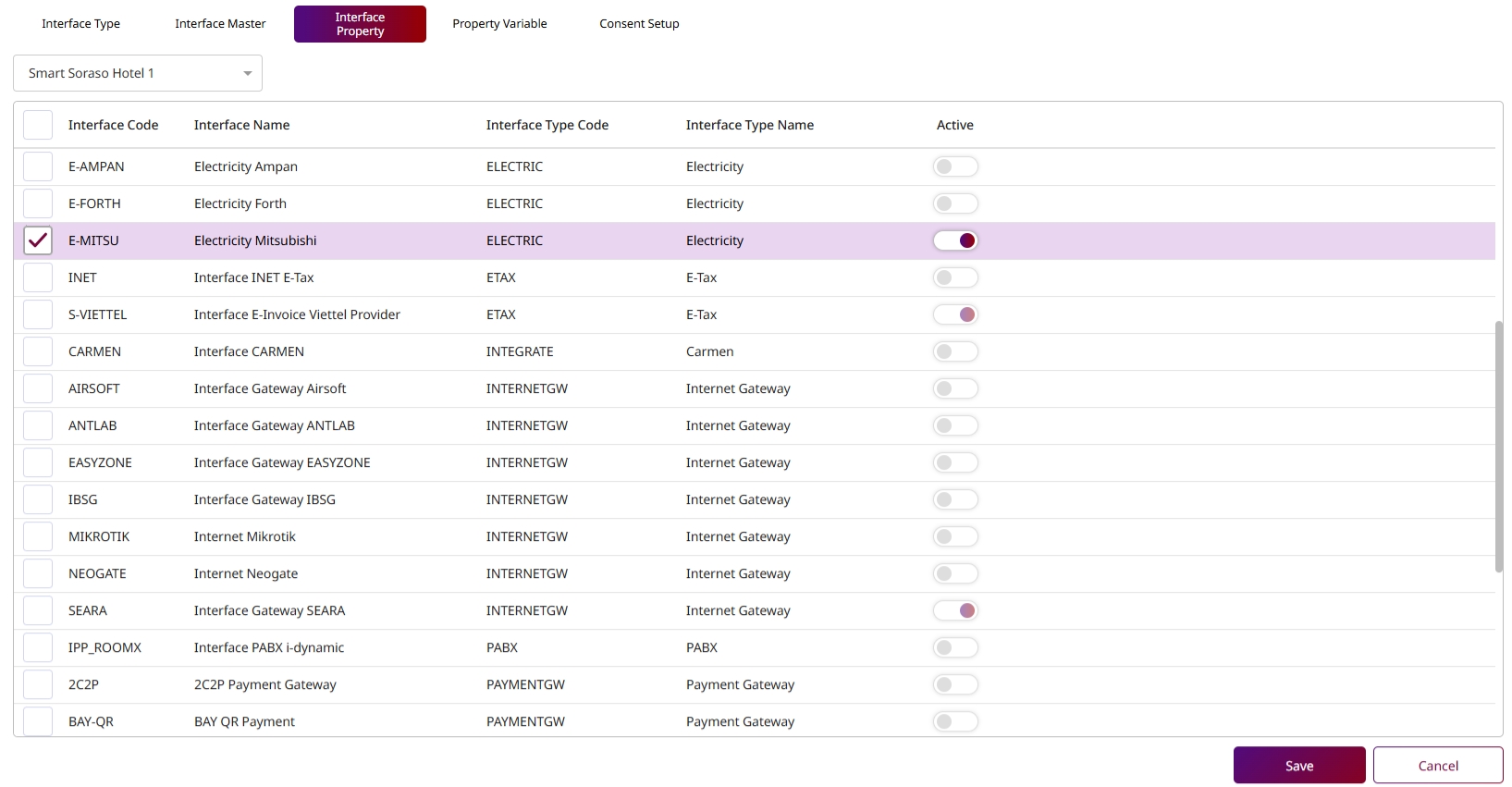This screenshot has width=1512, height=787.
Task: Activate the 2C2P Payment Gateway toggle
Action: (x=955, y=684)
